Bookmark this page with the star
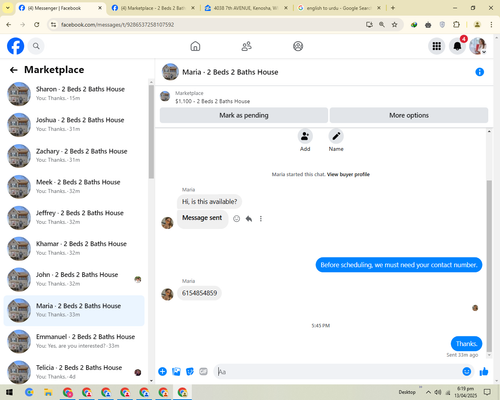 click(x=394, y=24)
